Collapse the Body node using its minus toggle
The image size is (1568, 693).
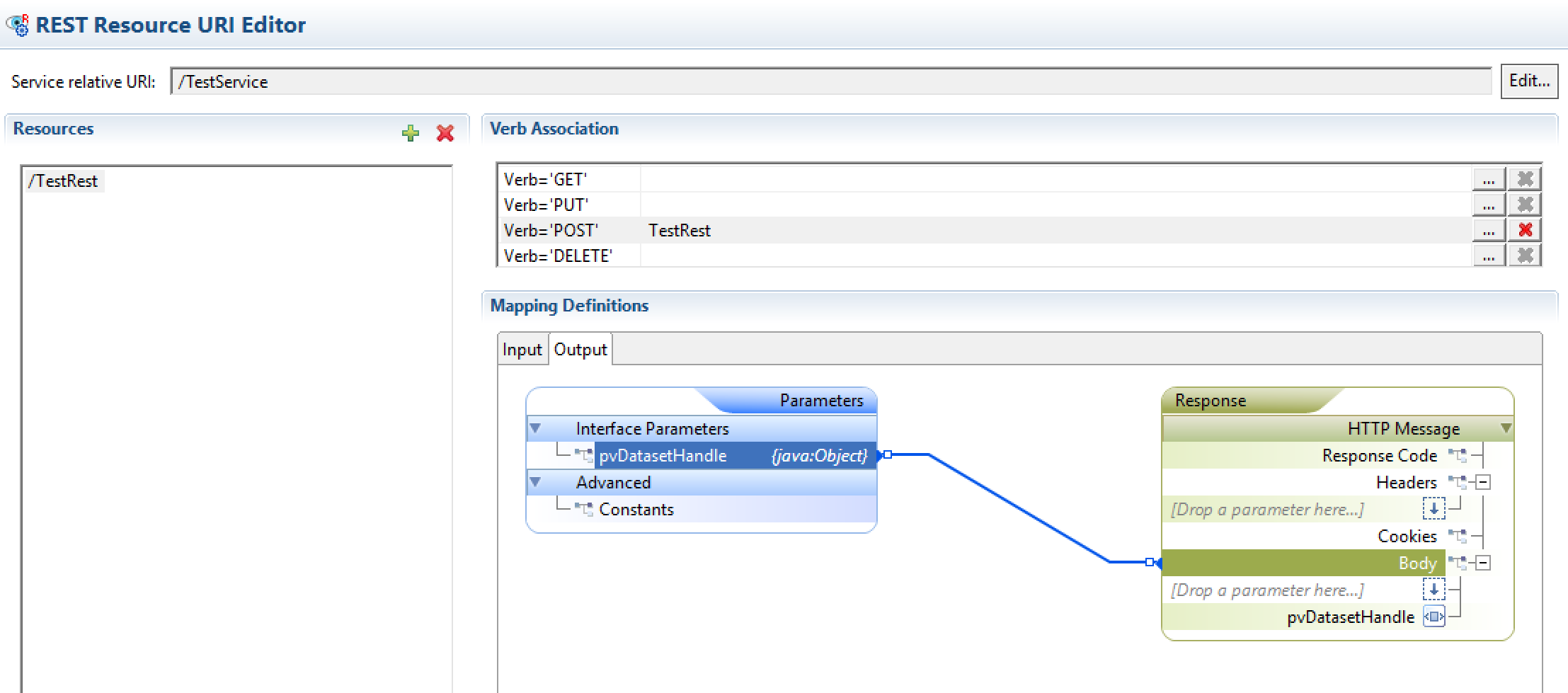1484,562
